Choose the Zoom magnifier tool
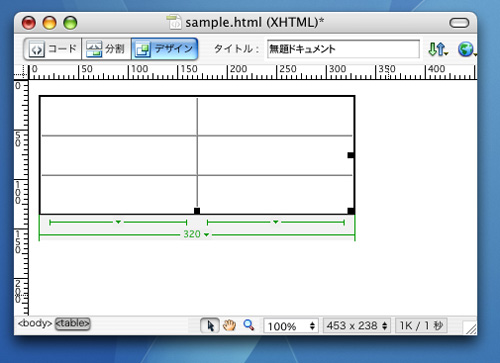Viewport: 500px width, 363px height. pos(249,325)
